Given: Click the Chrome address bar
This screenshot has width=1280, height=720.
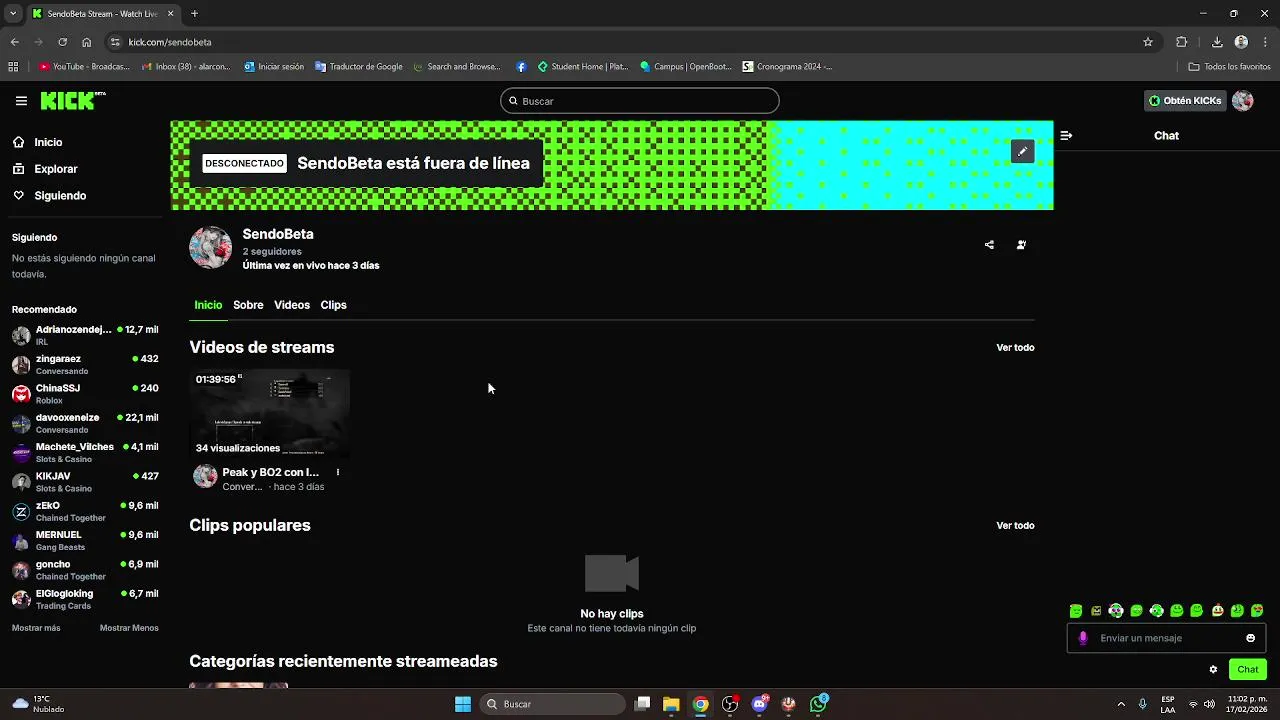Looking at the screenshot, I should (630, 42).
